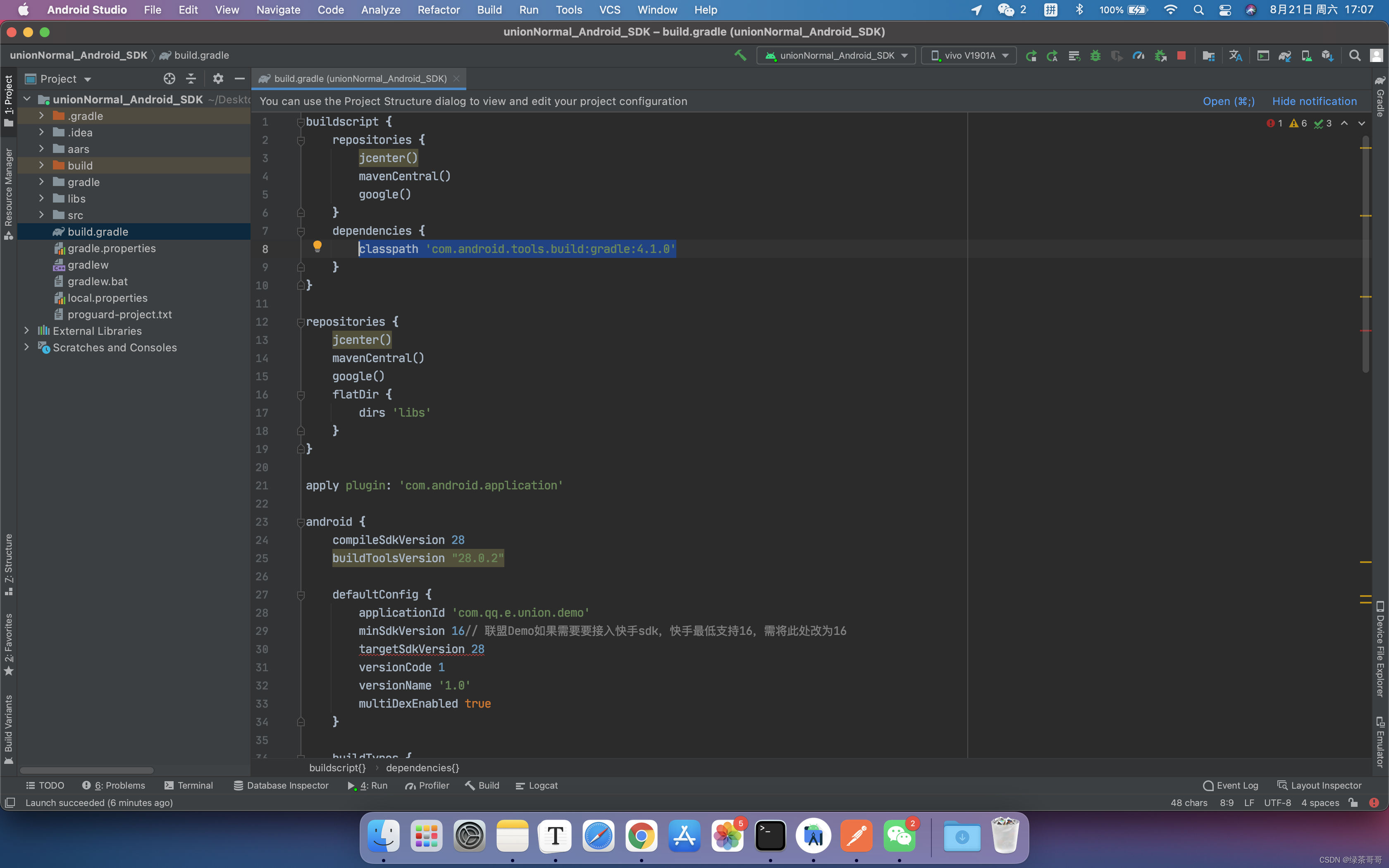Click the Hide notification link
This screenshot has width=1389, height=868.
pos(1314,101)
